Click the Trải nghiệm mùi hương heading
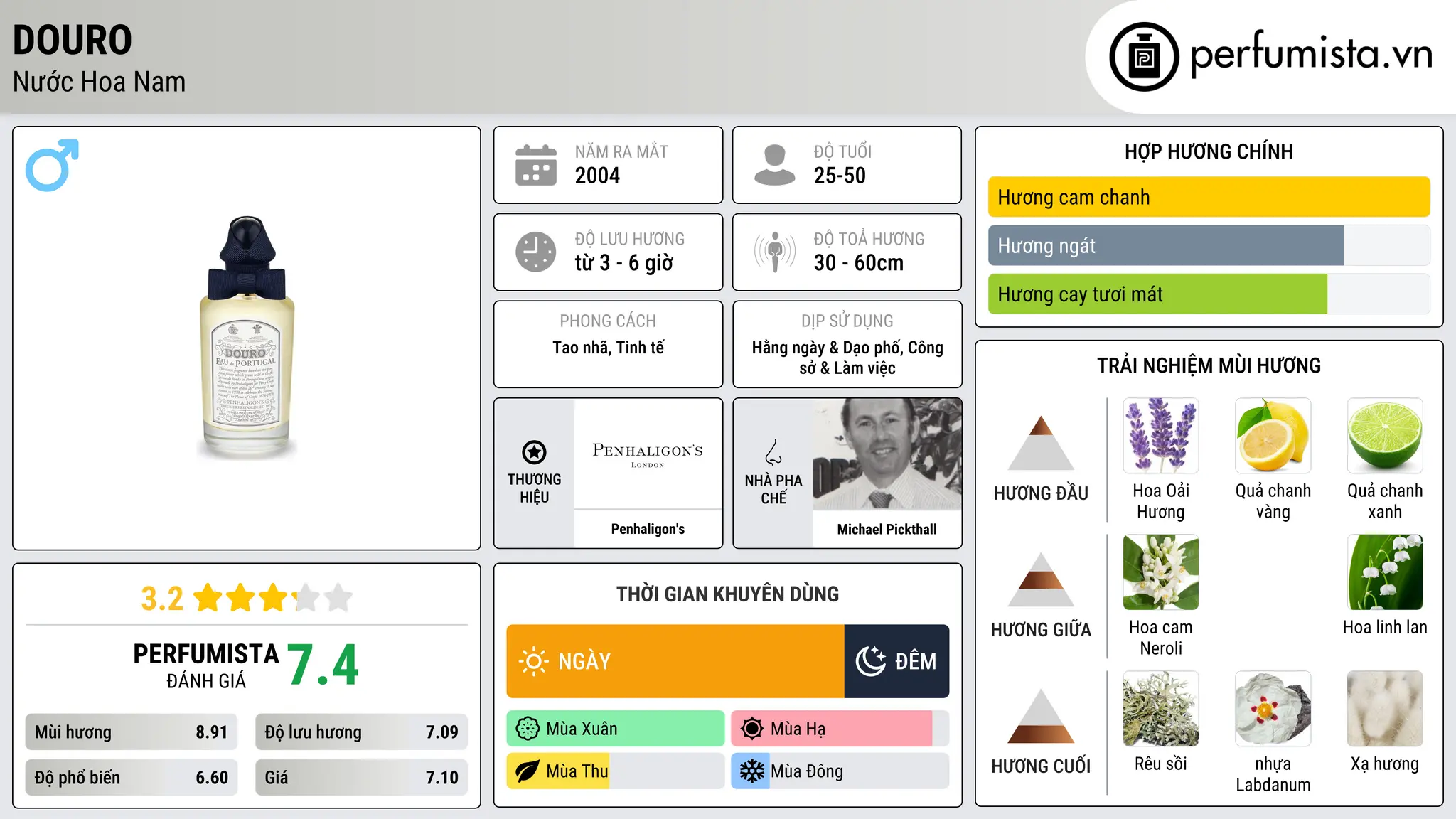Screen dimensions: 1456x819 coord(1209,365)
